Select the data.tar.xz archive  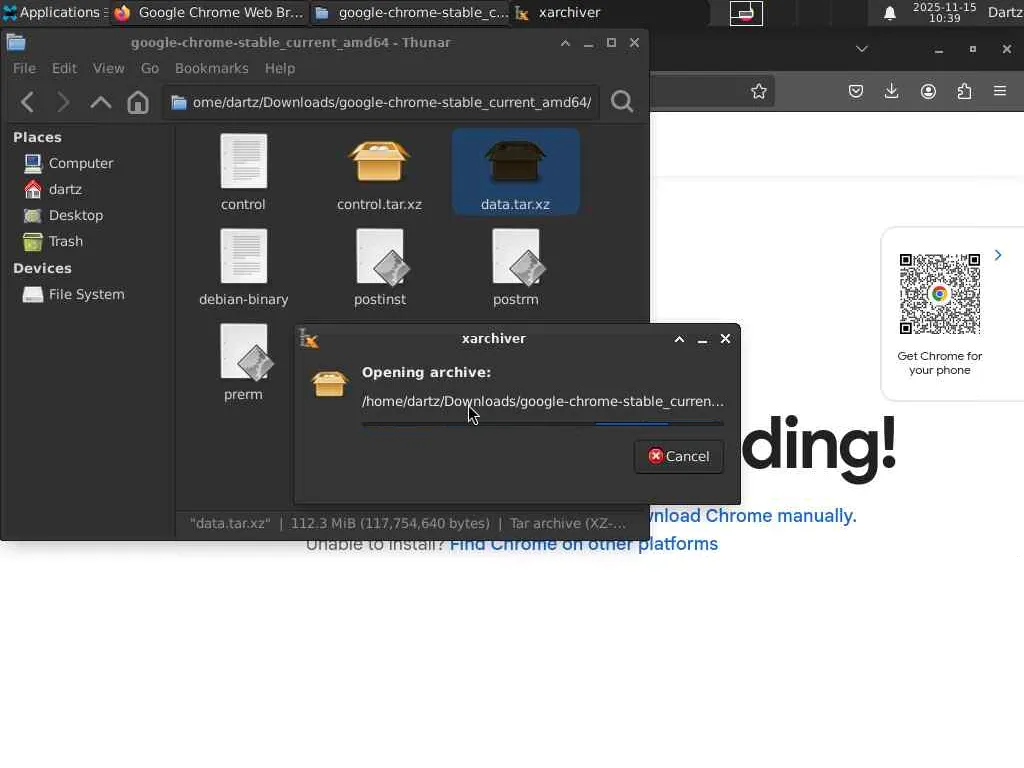pyautogui.click(x=515, y=172)
